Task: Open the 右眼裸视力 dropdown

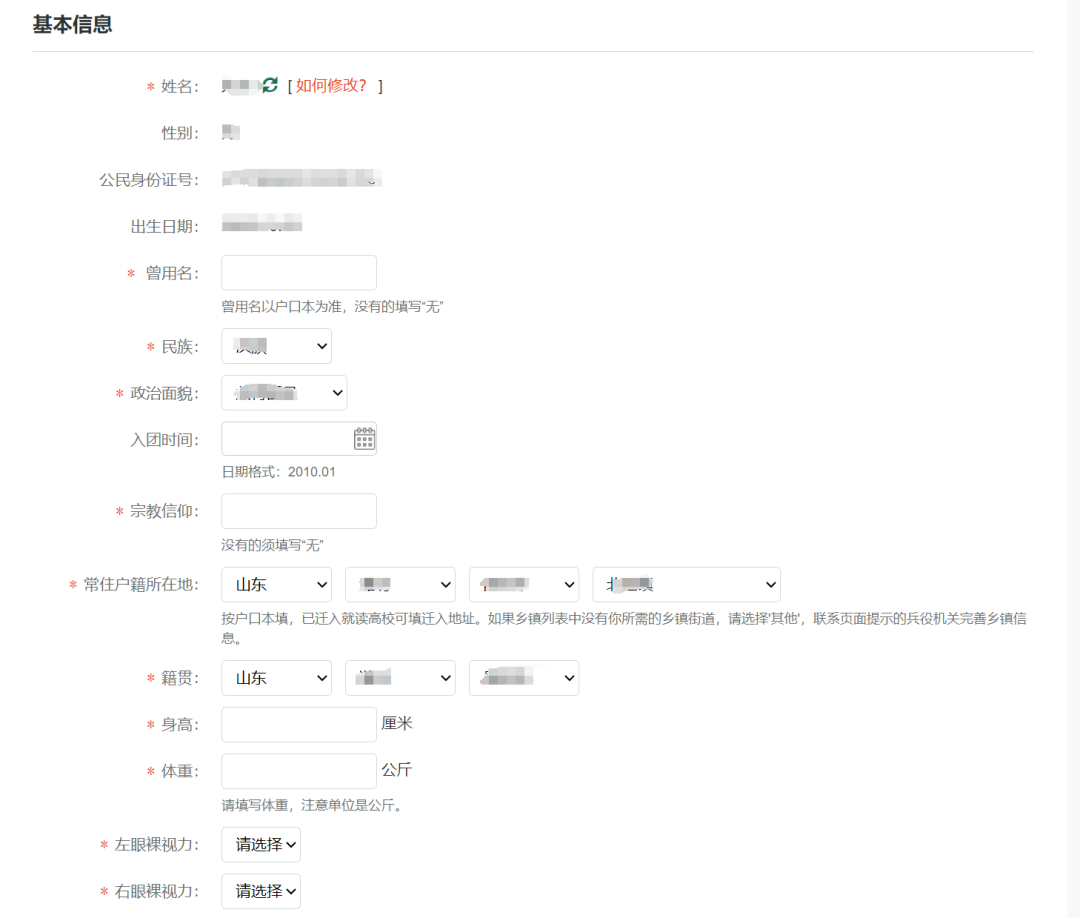Action: pyautogui.click(x=261, y=891)
